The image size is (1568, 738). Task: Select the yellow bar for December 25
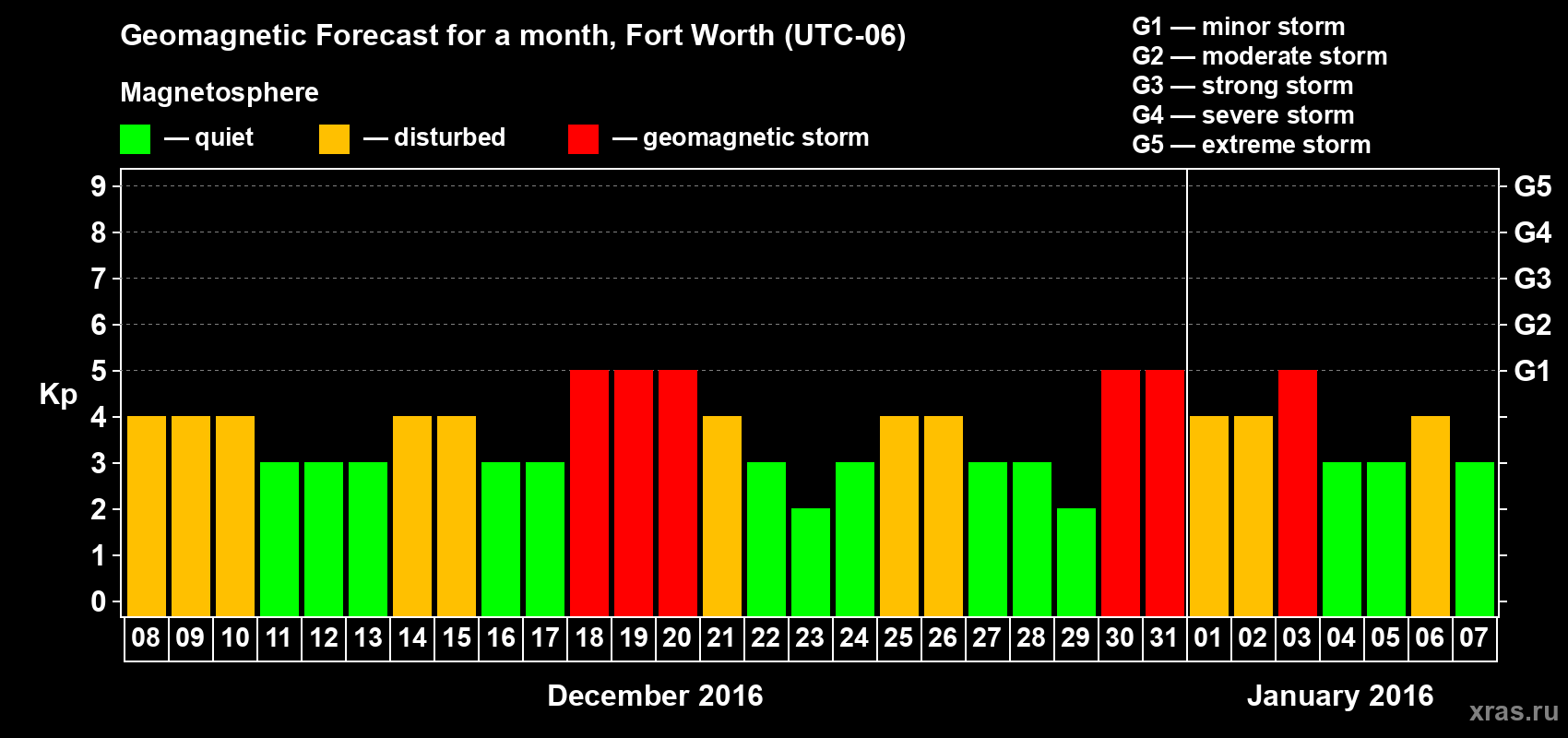coord(899,516)
